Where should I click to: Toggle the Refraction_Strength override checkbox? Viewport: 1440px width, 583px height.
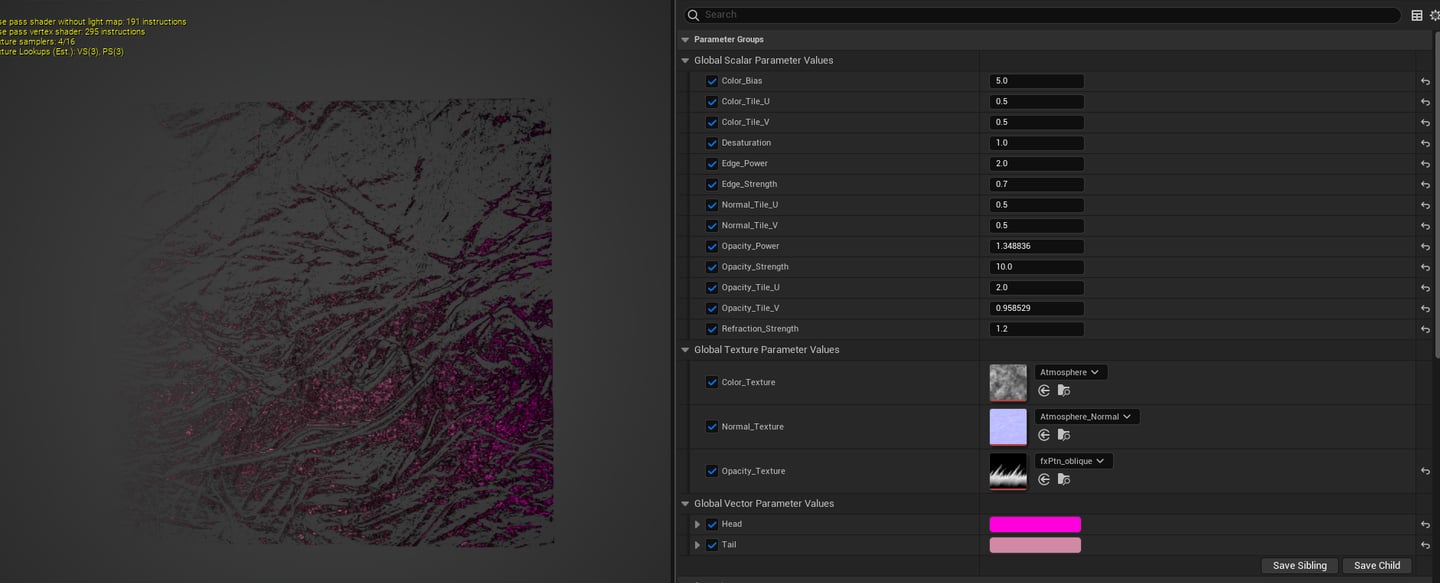tap(712, 329)
